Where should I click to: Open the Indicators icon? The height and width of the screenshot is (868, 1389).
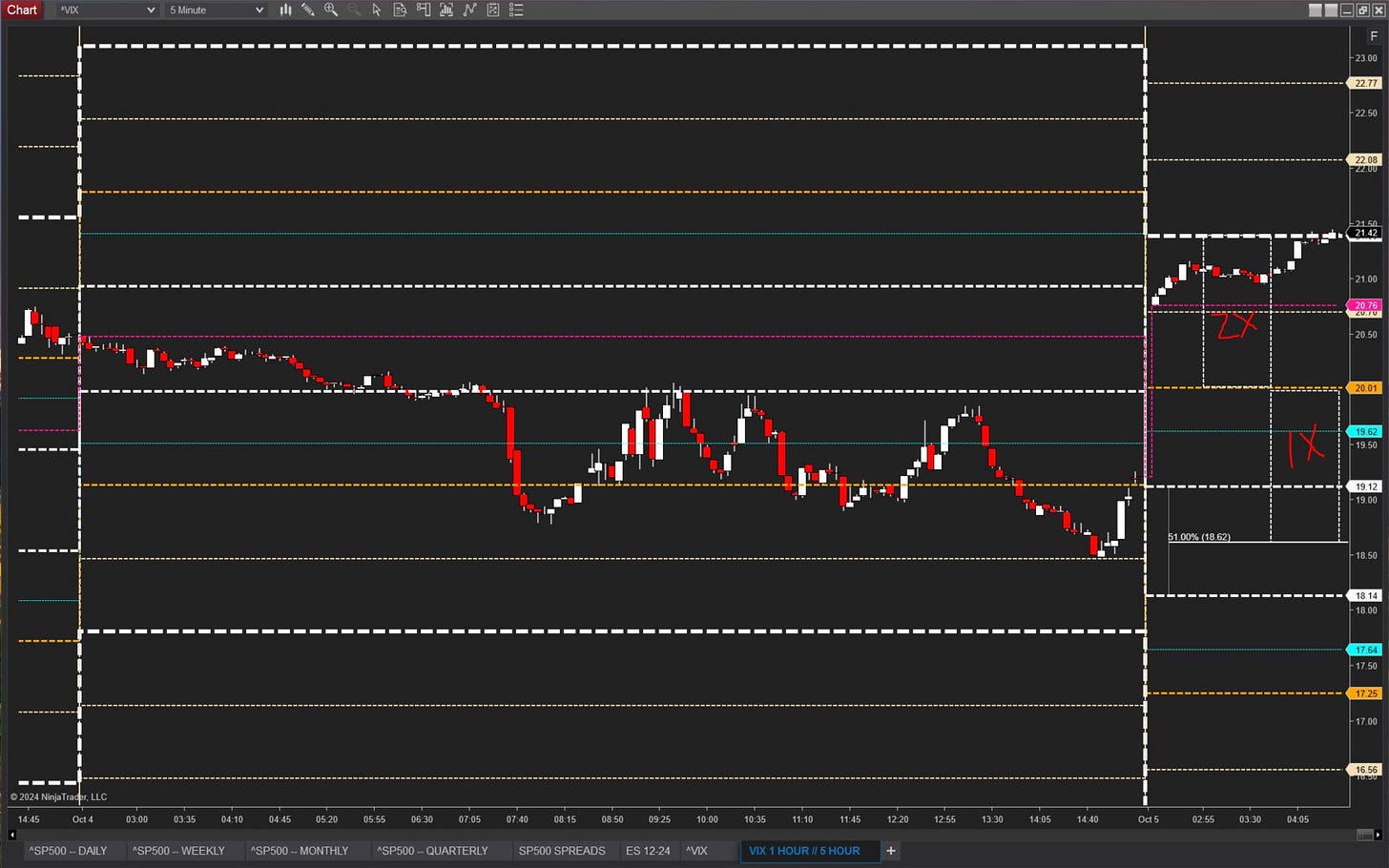(x=446, y=10)
